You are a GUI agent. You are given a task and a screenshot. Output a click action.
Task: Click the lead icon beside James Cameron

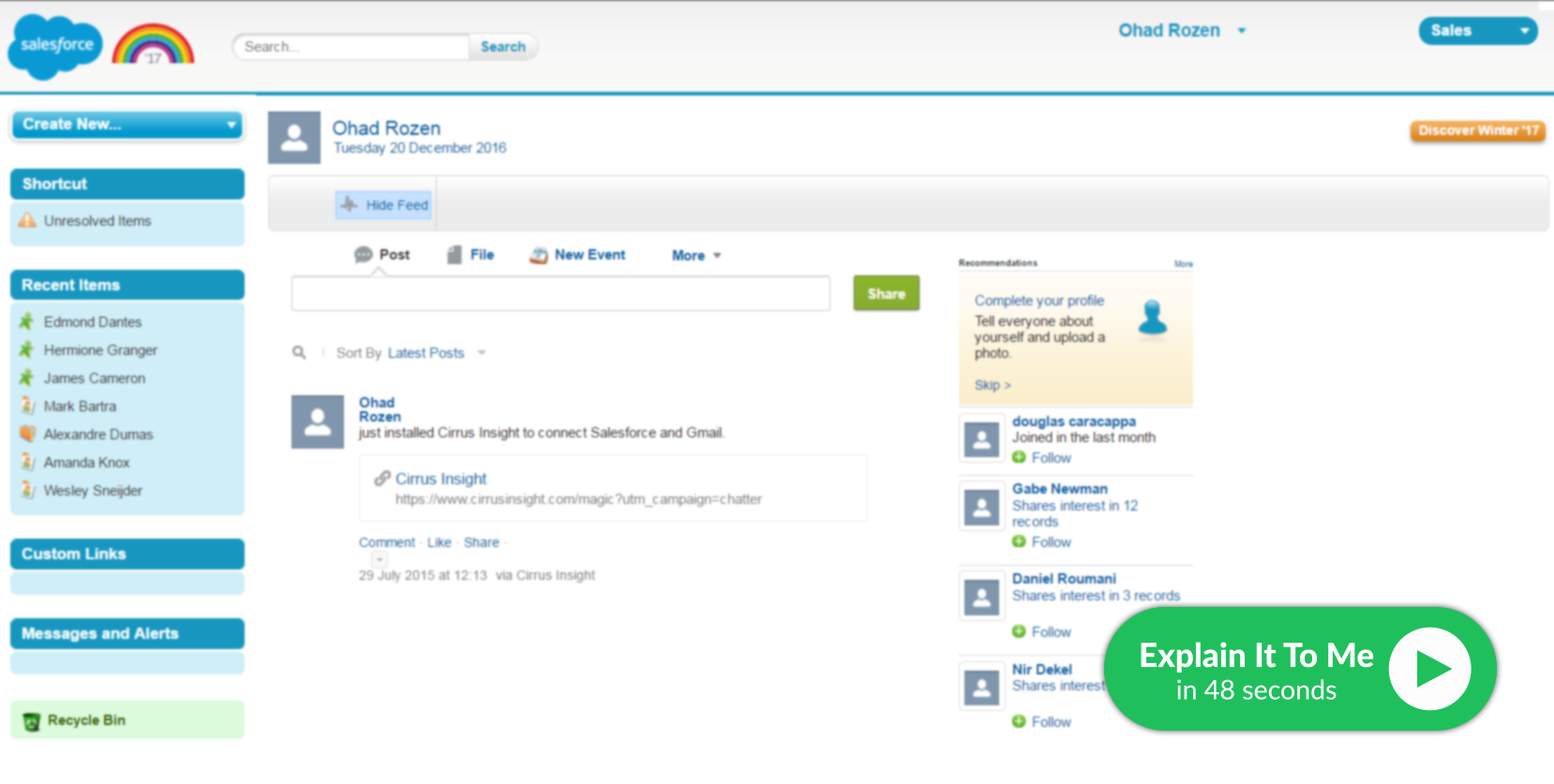27,377
